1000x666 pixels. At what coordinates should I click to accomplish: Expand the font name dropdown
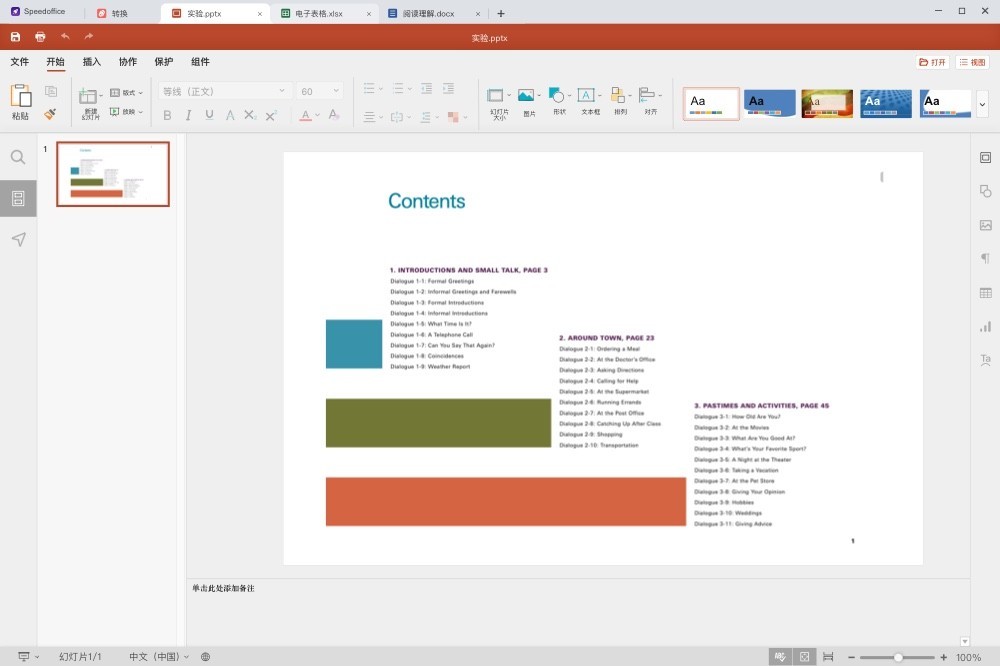point(283,91)
